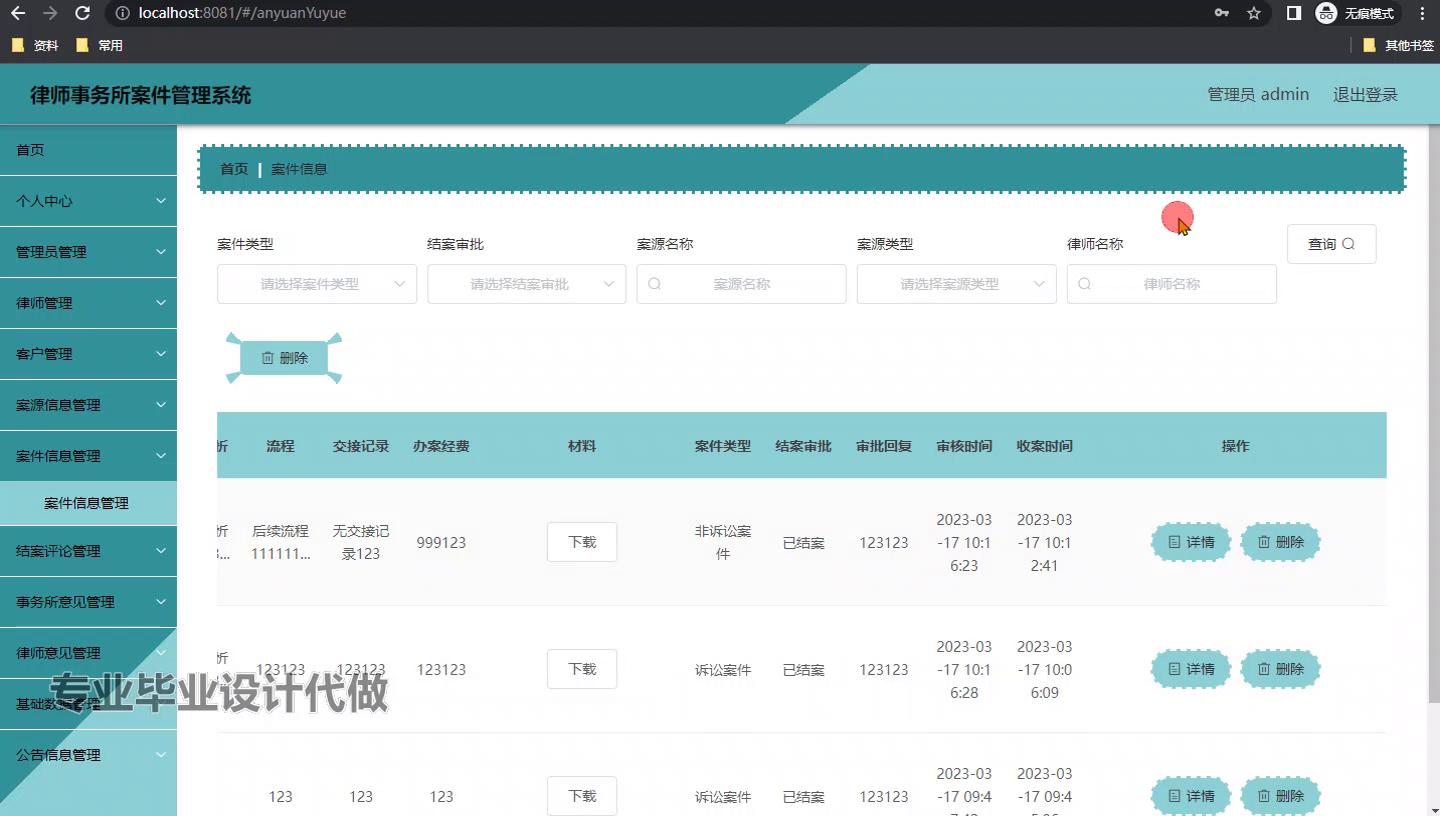Download material for the 诉讼案件 123123 row
This screenshot has width=1440, height=816.
pos(582,669)
